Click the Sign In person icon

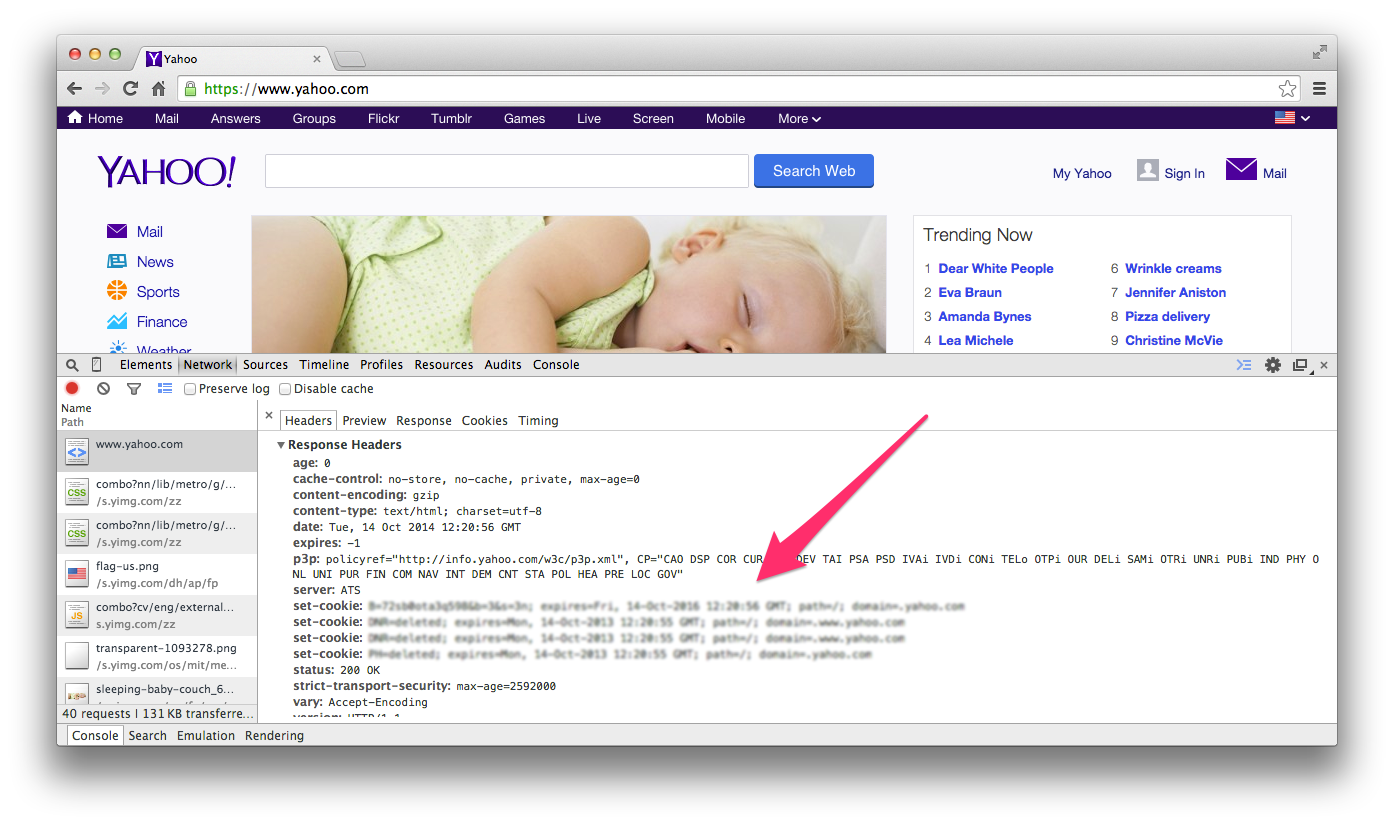click(1147, 171)
